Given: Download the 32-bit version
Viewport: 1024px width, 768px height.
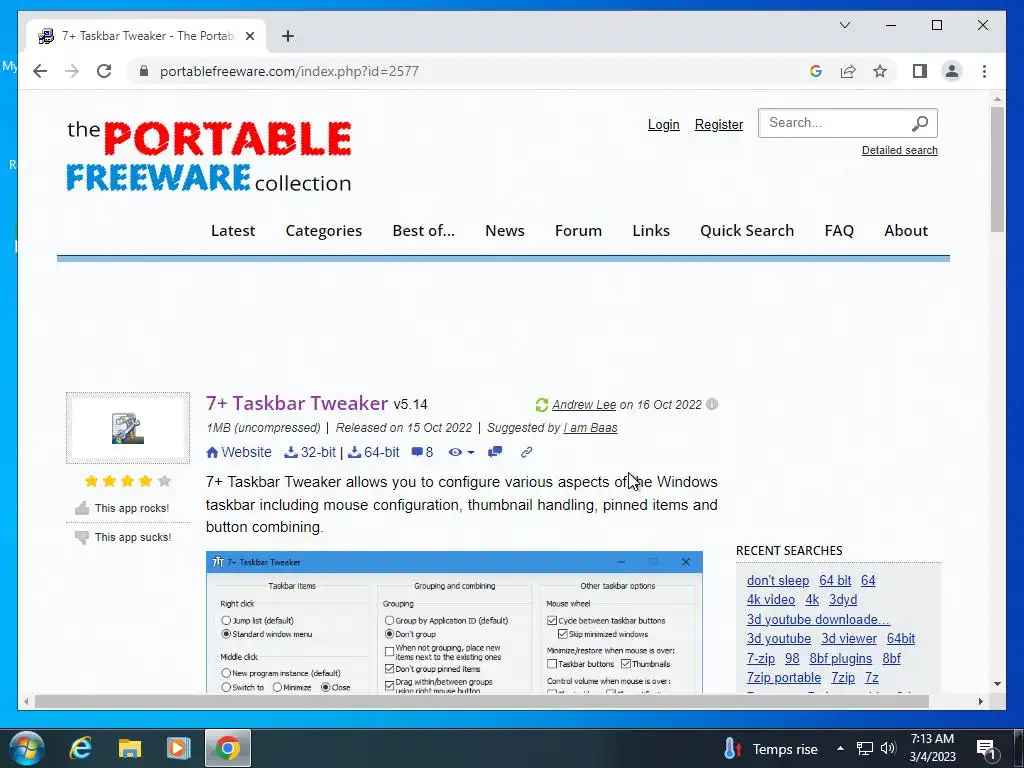Looking at the screenshot, I should tap(310, 452).
